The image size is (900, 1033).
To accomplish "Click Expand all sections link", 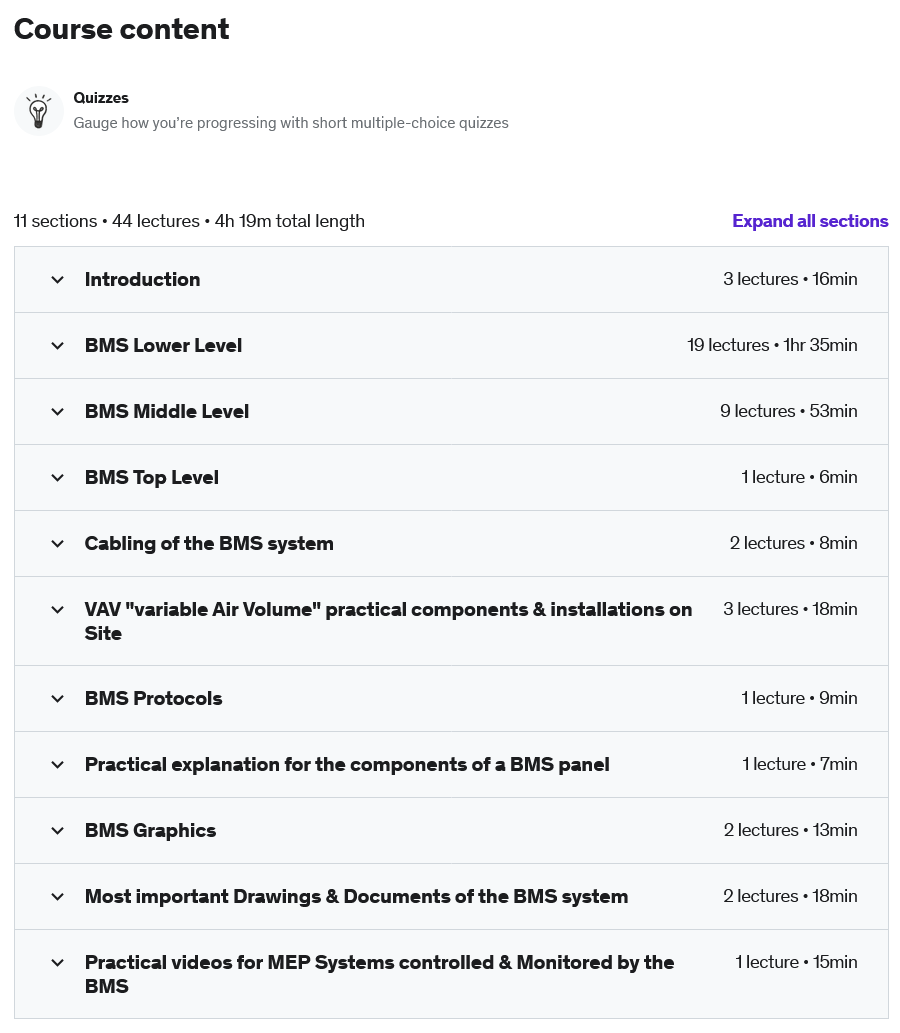I will point(810,221).
